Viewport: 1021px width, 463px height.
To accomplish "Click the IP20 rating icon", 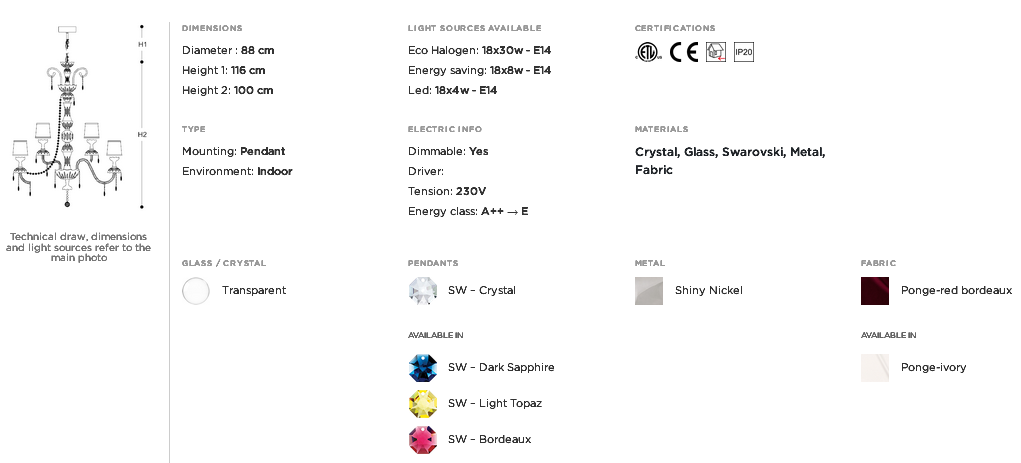I will (744, 52).
